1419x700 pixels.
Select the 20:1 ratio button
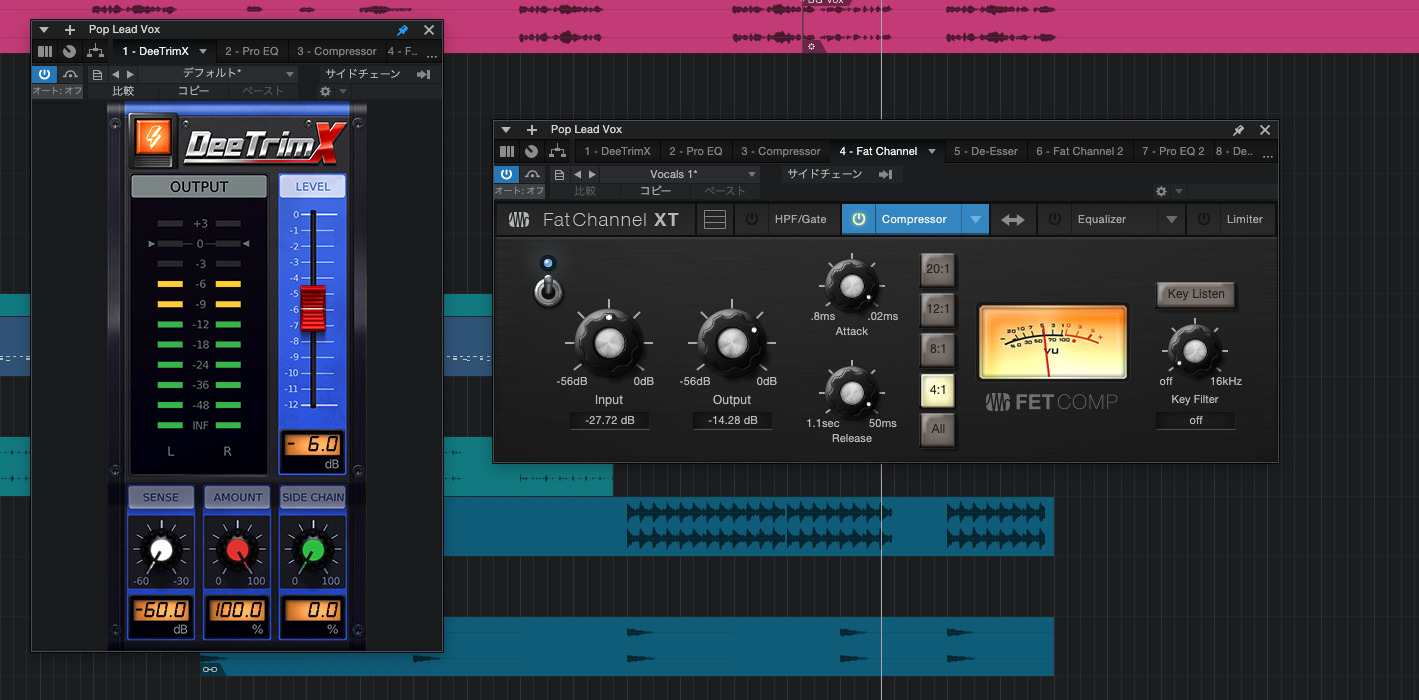click(938, 269)
